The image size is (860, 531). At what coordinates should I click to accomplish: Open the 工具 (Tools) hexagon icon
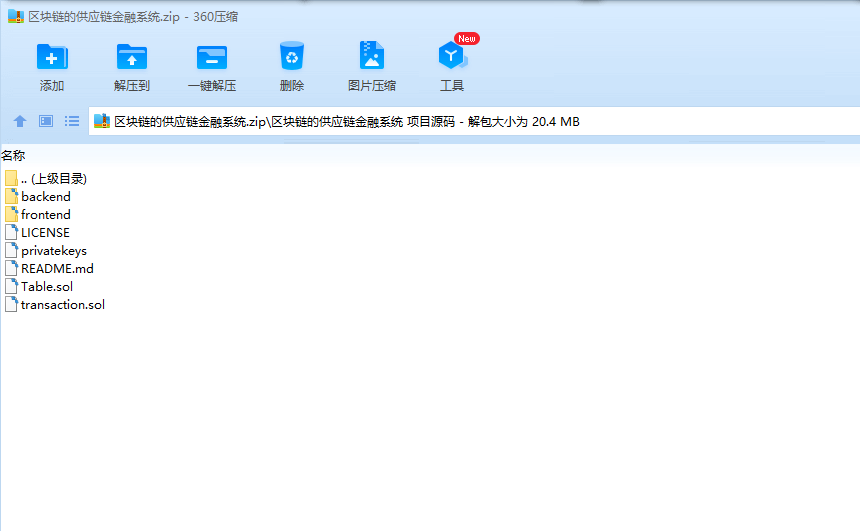tap(452, 55)
